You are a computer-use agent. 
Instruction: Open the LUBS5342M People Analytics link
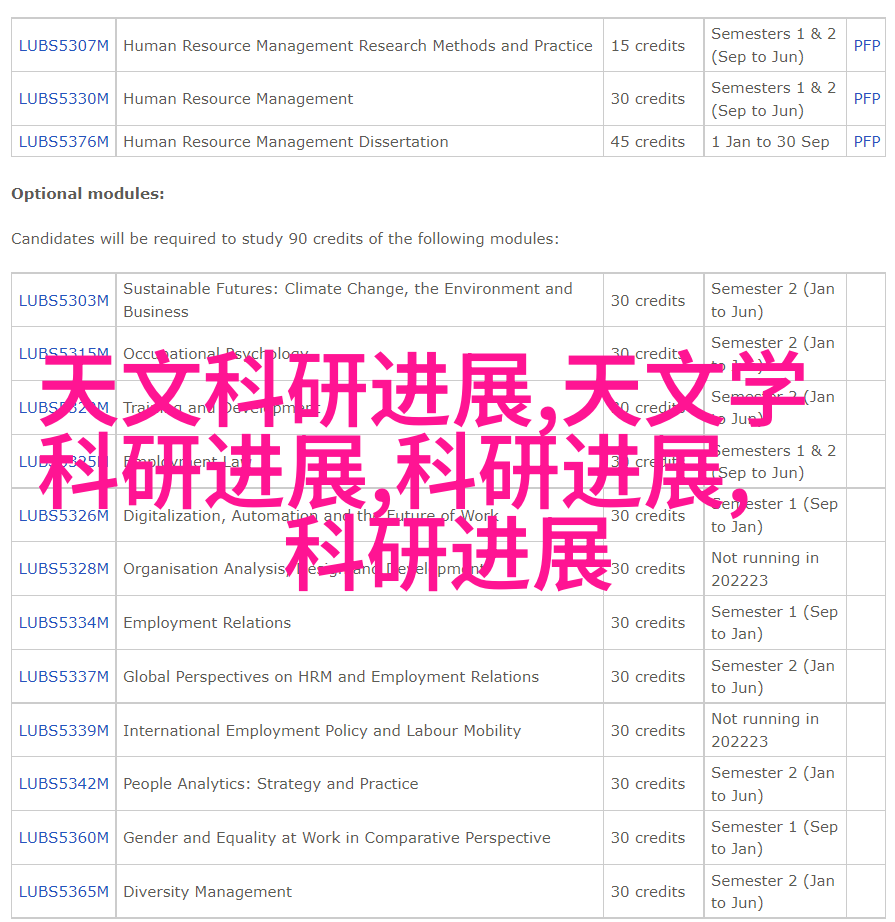(x=63, y=784)
